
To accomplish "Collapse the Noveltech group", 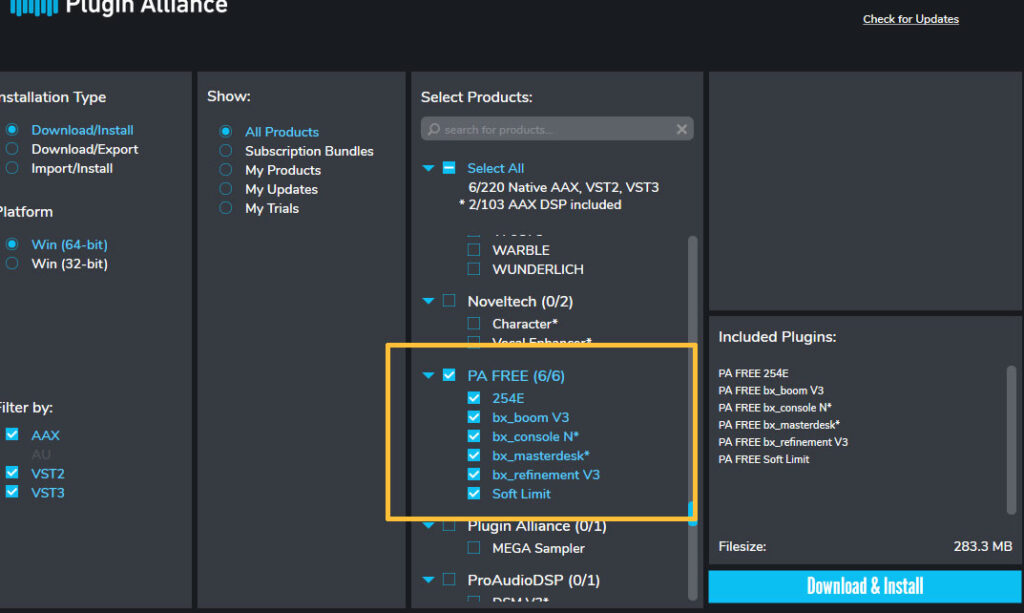I will point(428,301).
